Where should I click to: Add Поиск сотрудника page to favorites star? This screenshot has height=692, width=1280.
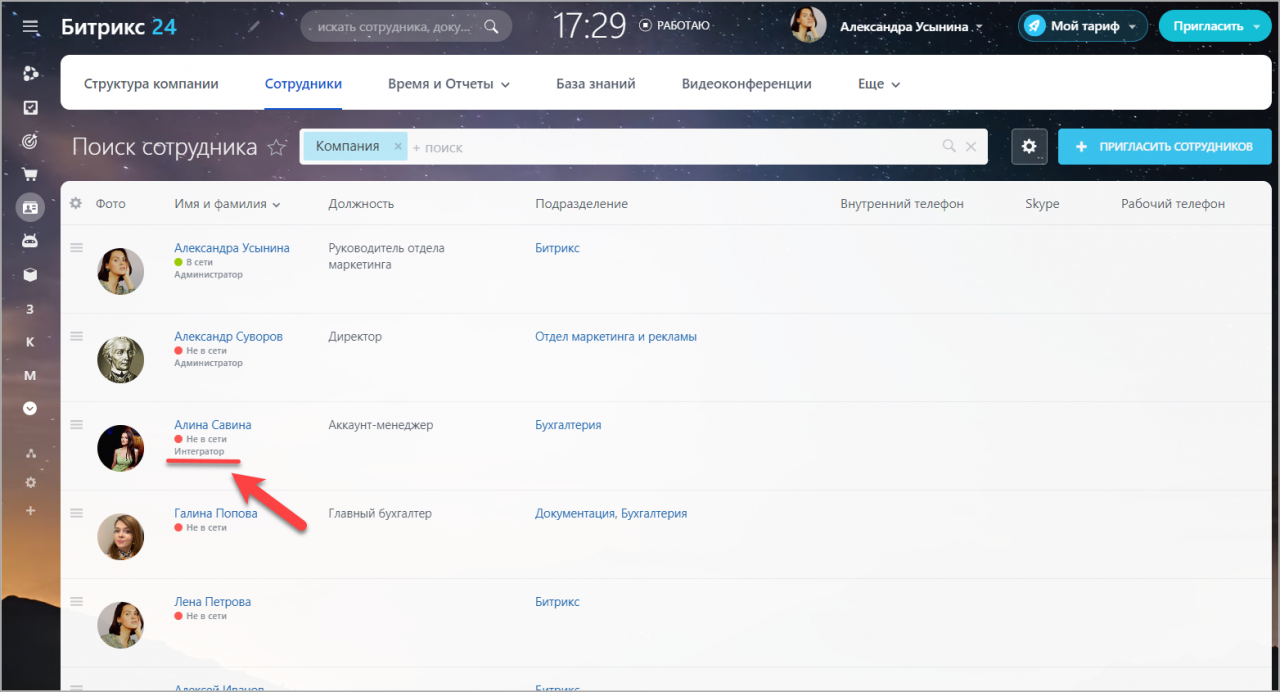pyautogui.click(x=277, y=148)
